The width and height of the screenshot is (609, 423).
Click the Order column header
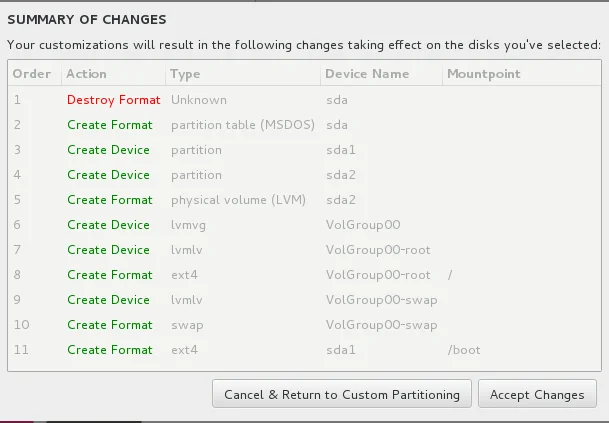click(x=30, y=74)
